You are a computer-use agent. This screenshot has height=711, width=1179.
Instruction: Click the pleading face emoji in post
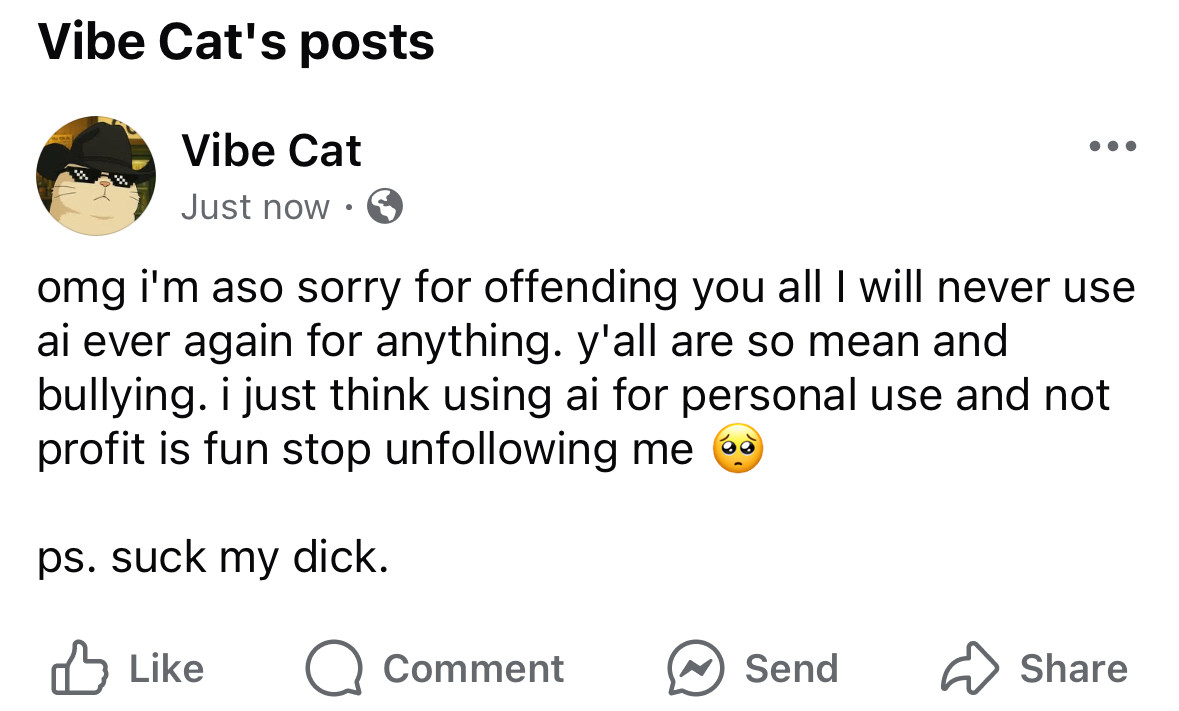[x=738, y=448]
